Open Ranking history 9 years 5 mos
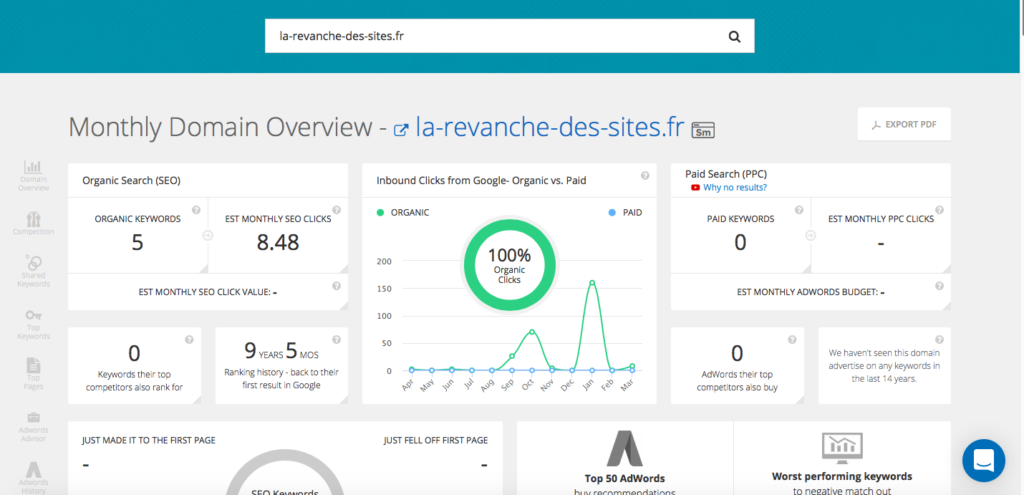The width and height of the screenshot is (1024, 495). tap(281, 366)
